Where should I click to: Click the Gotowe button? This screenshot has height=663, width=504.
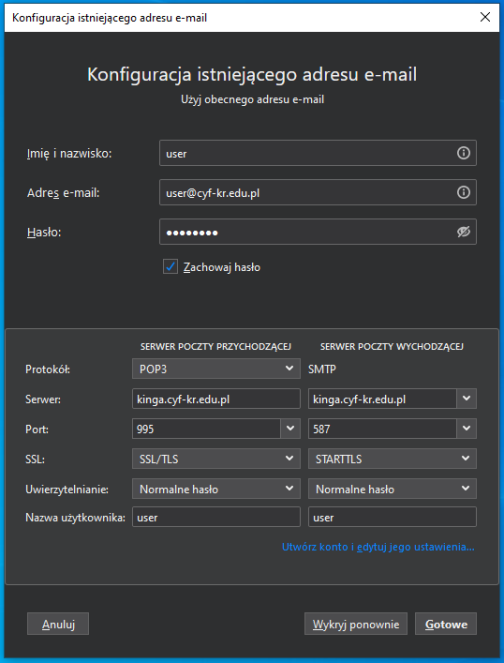point(446,624)
